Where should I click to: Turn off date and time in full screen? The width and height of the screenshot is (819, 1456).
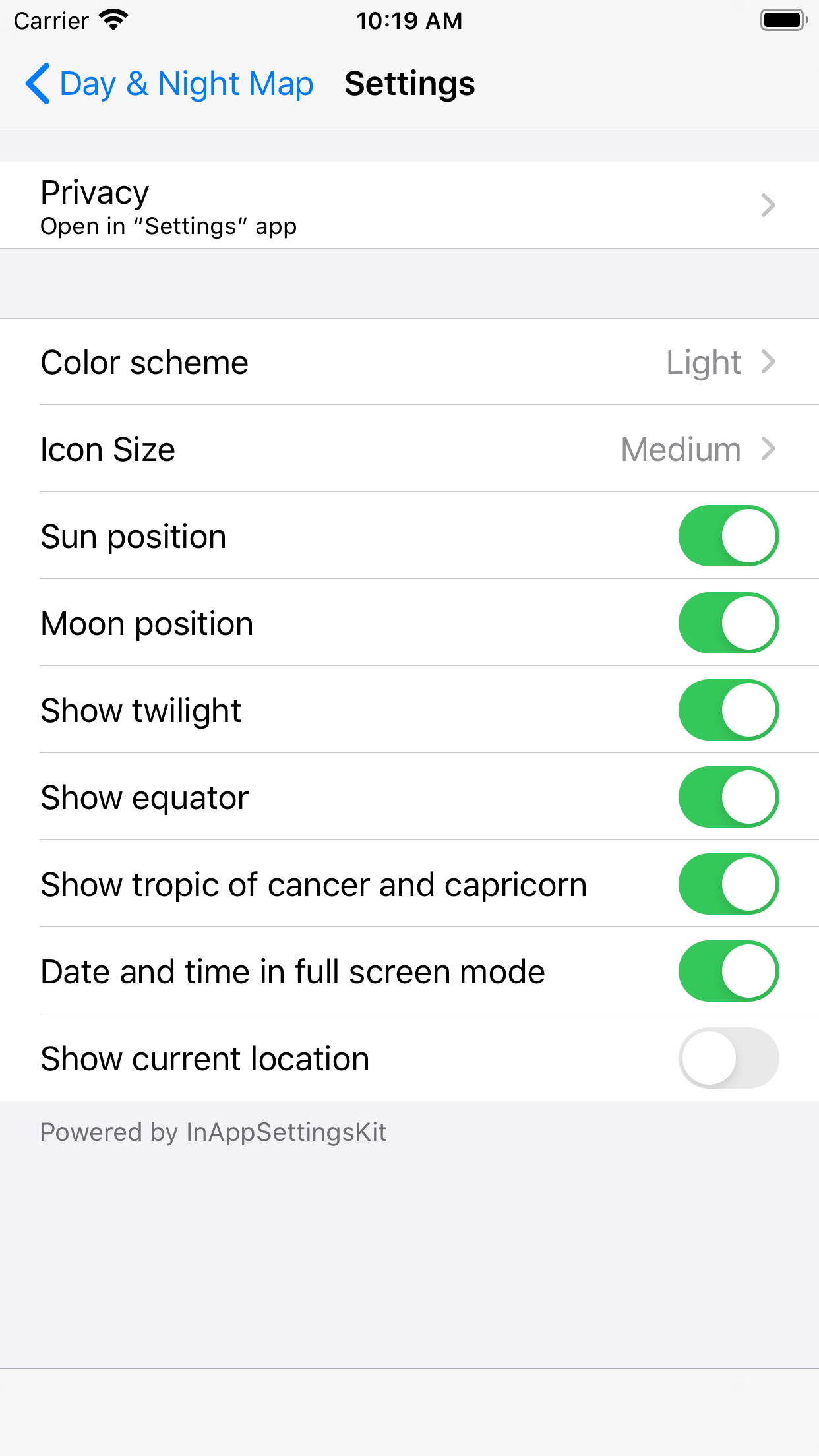(x=728, y=971)
